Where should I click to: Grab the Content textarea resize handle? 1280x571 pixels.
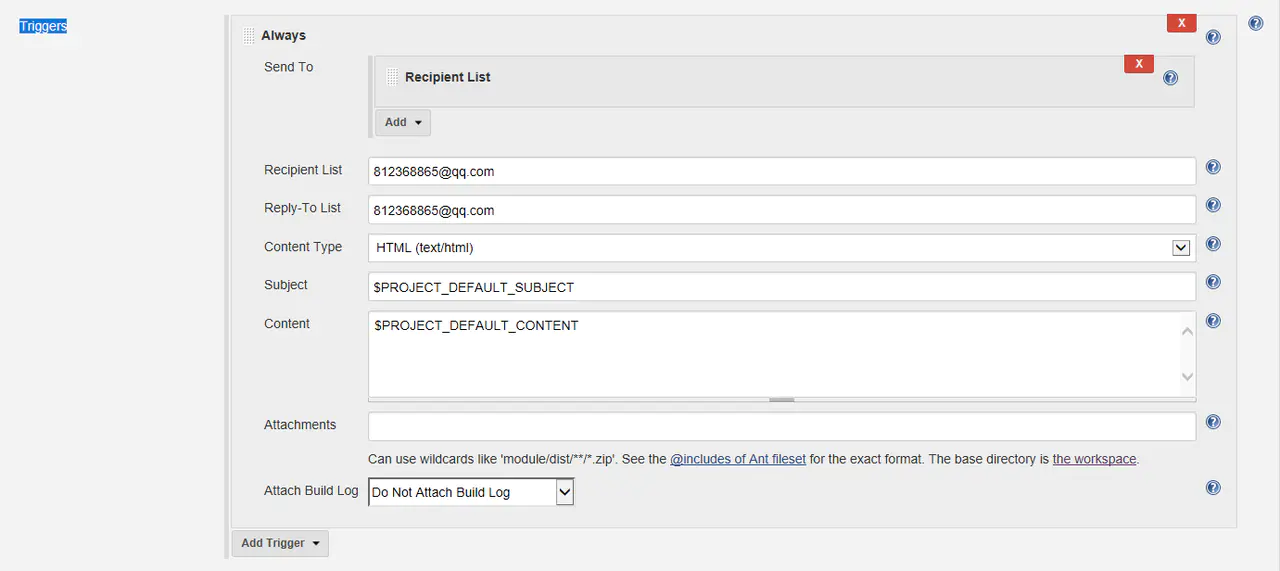[782, 400]
